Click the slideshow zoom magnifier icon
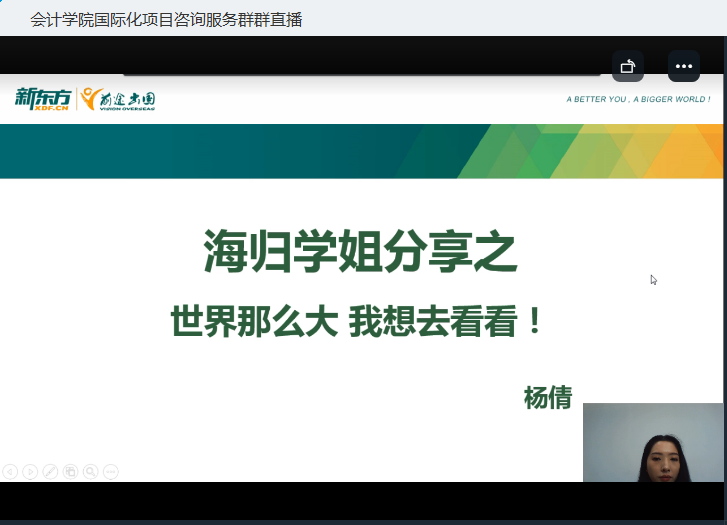 tap(90, 471)
